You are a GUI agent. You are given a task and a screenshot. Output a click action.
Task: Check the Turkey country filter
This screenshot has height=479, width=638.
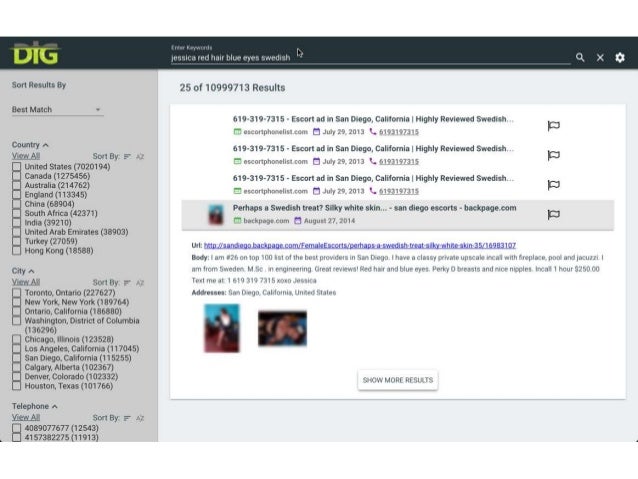coord(16,241)
